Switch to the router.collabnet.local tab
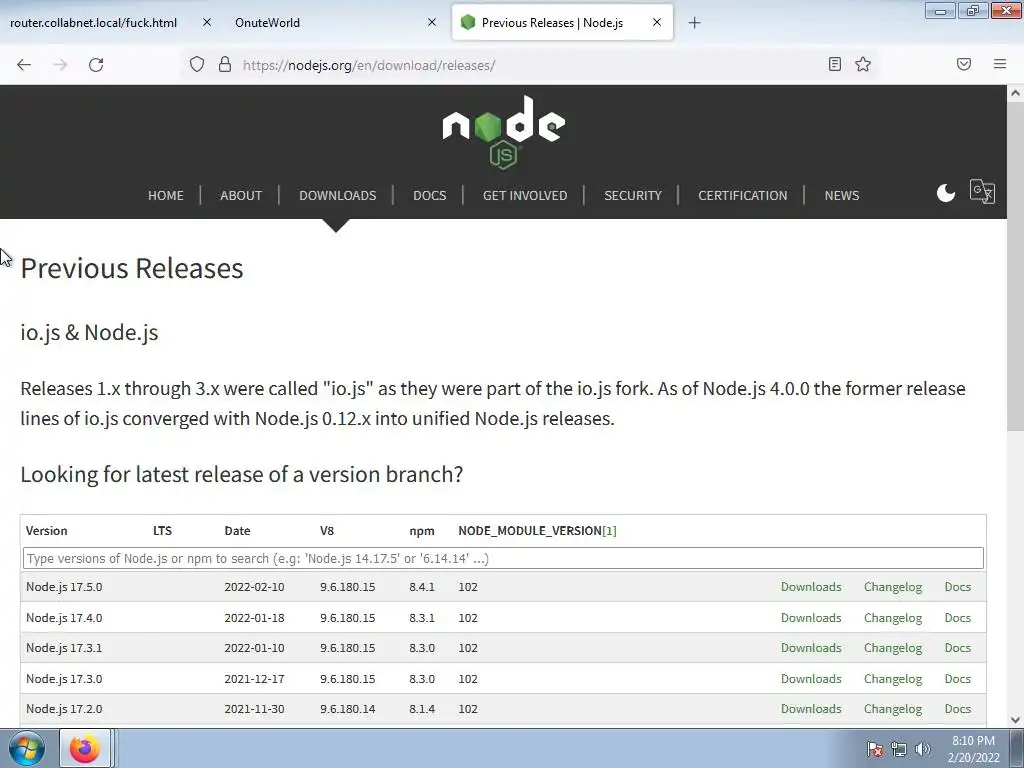Screen dimensions: 1024x768 [93, 23]
